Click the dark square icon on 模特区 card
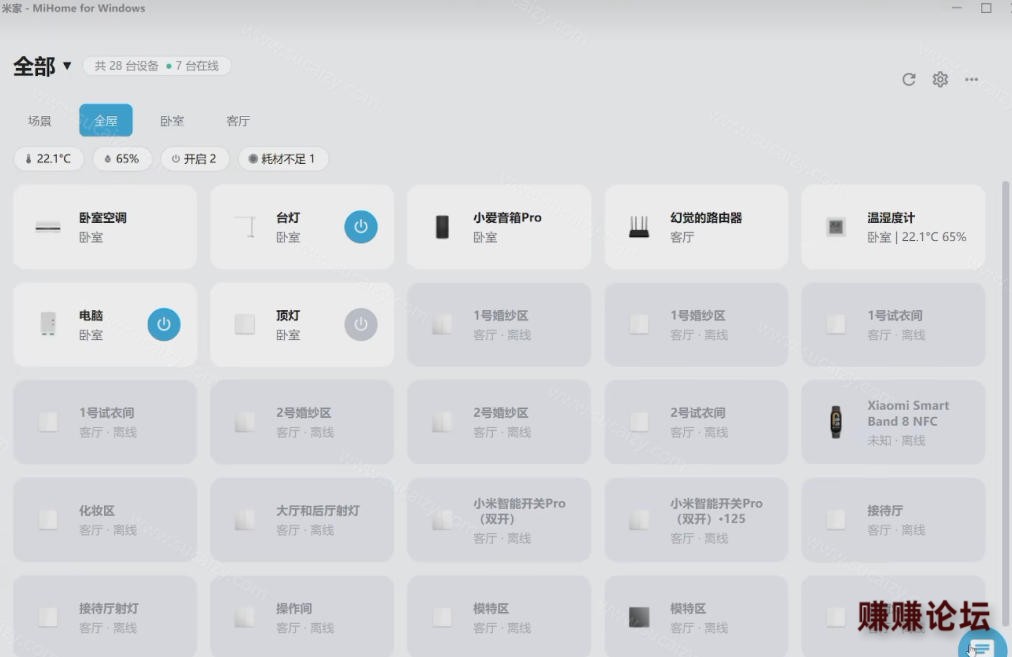The height and width of the screenshot is (657, 1012). [639, 617]
